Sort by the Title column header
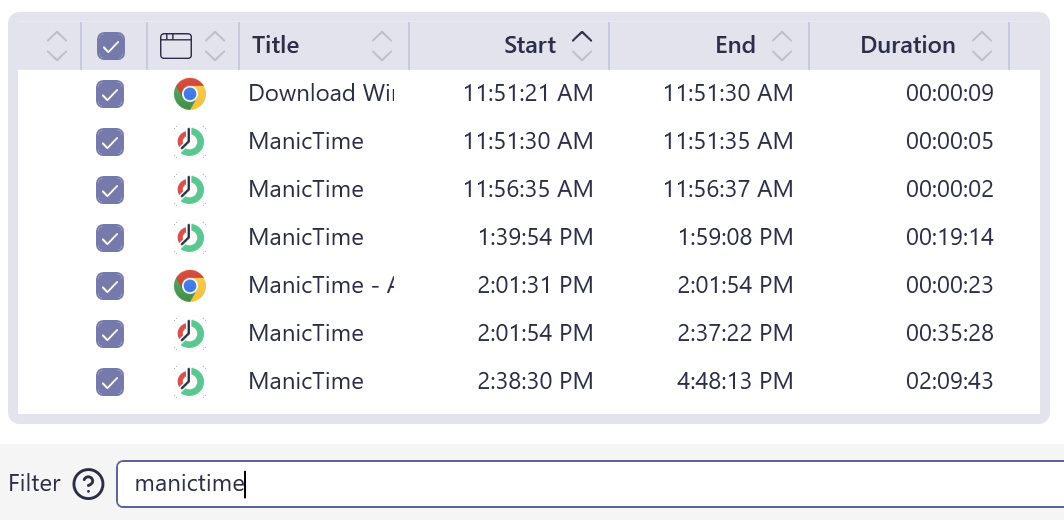Image resolution: width=1064 pixels, height=520 pixels. tap(276, 45)
